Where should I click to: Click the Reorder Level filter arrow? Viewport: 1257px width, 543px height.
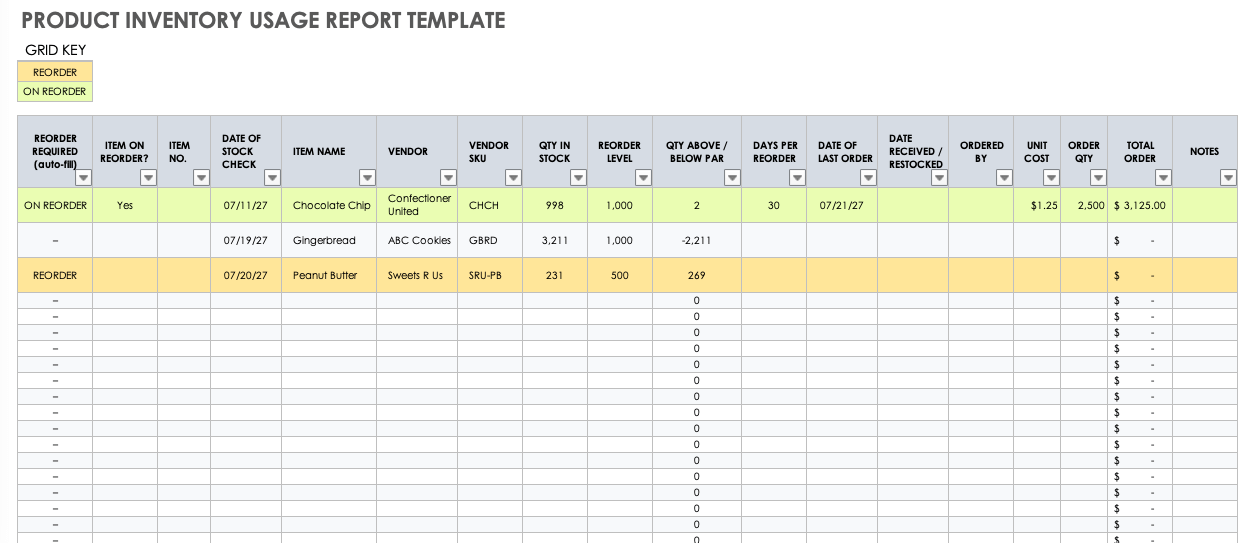click(x=643, y=178)
